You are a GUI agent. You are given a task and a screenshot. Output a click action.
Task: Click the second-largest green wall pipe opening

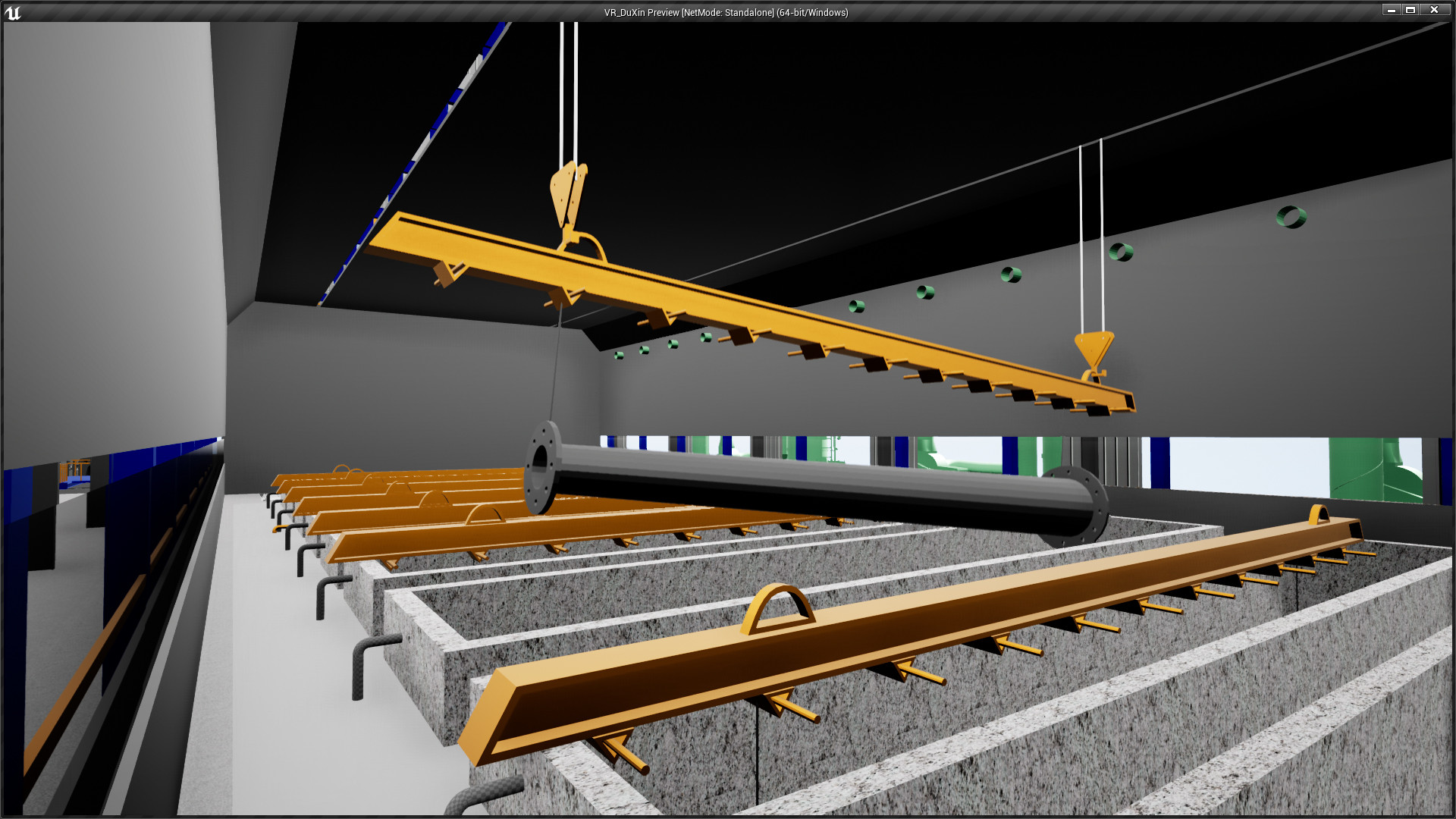pos(1121,252)
